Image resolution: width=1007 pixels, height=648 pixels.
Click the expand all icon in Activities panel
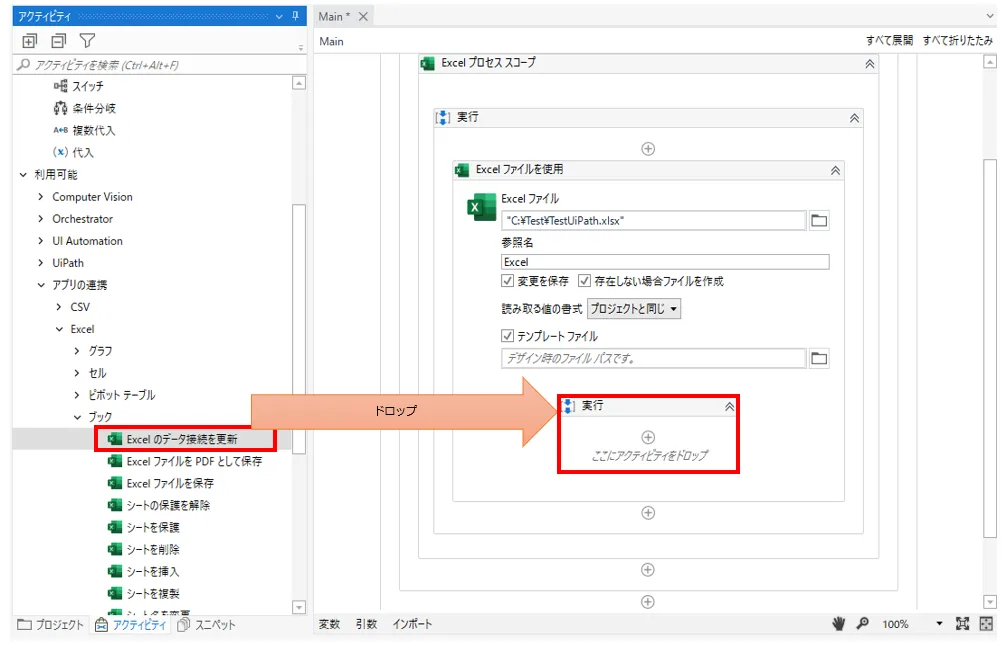[x=29, y=41]
